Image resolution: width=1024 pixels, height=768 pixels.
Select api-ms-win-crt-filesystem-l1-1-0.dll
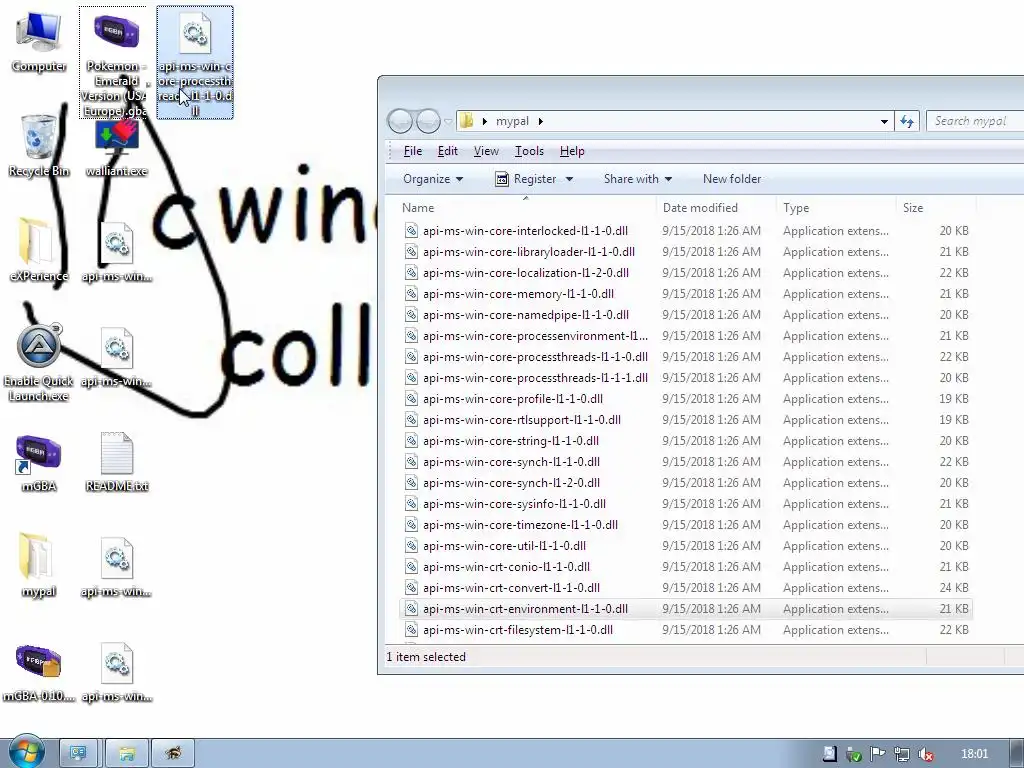[686, 630]
